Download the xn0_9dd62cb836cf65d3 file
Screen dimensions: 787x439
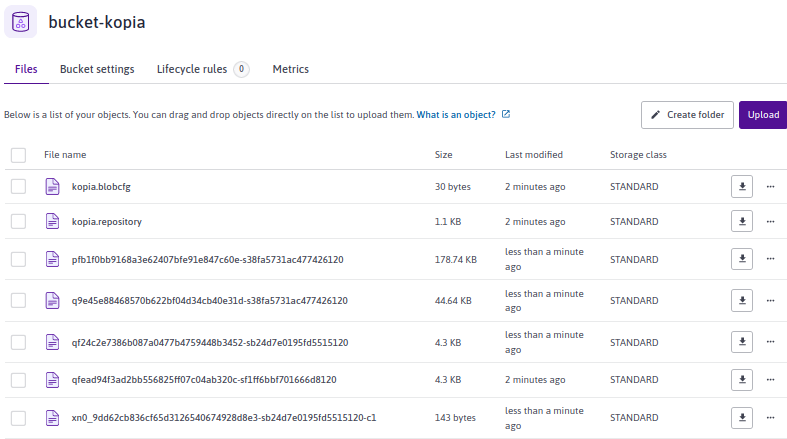point(741,417)
